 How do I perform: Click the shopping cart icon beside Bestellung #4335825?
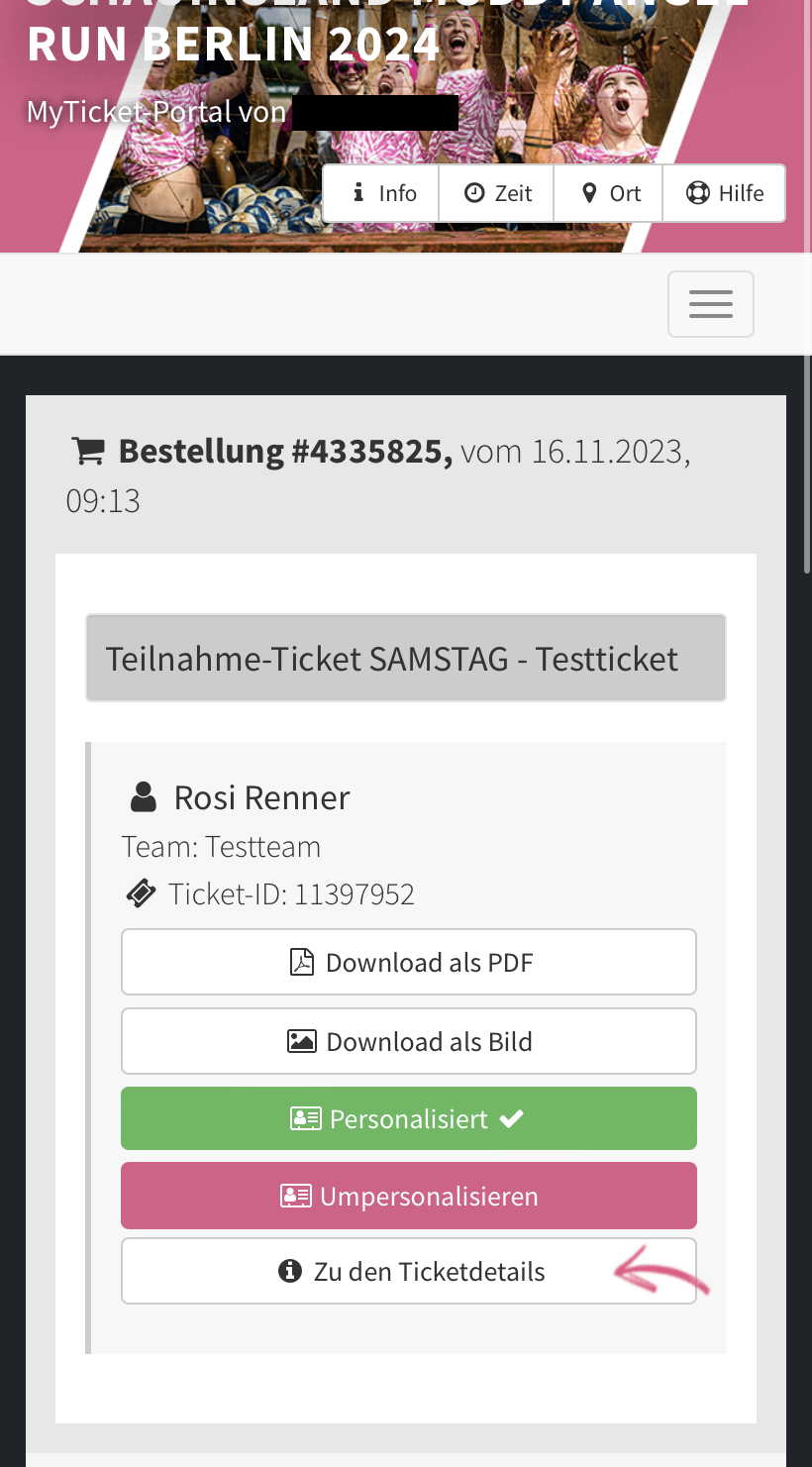(x=88, y=449)
